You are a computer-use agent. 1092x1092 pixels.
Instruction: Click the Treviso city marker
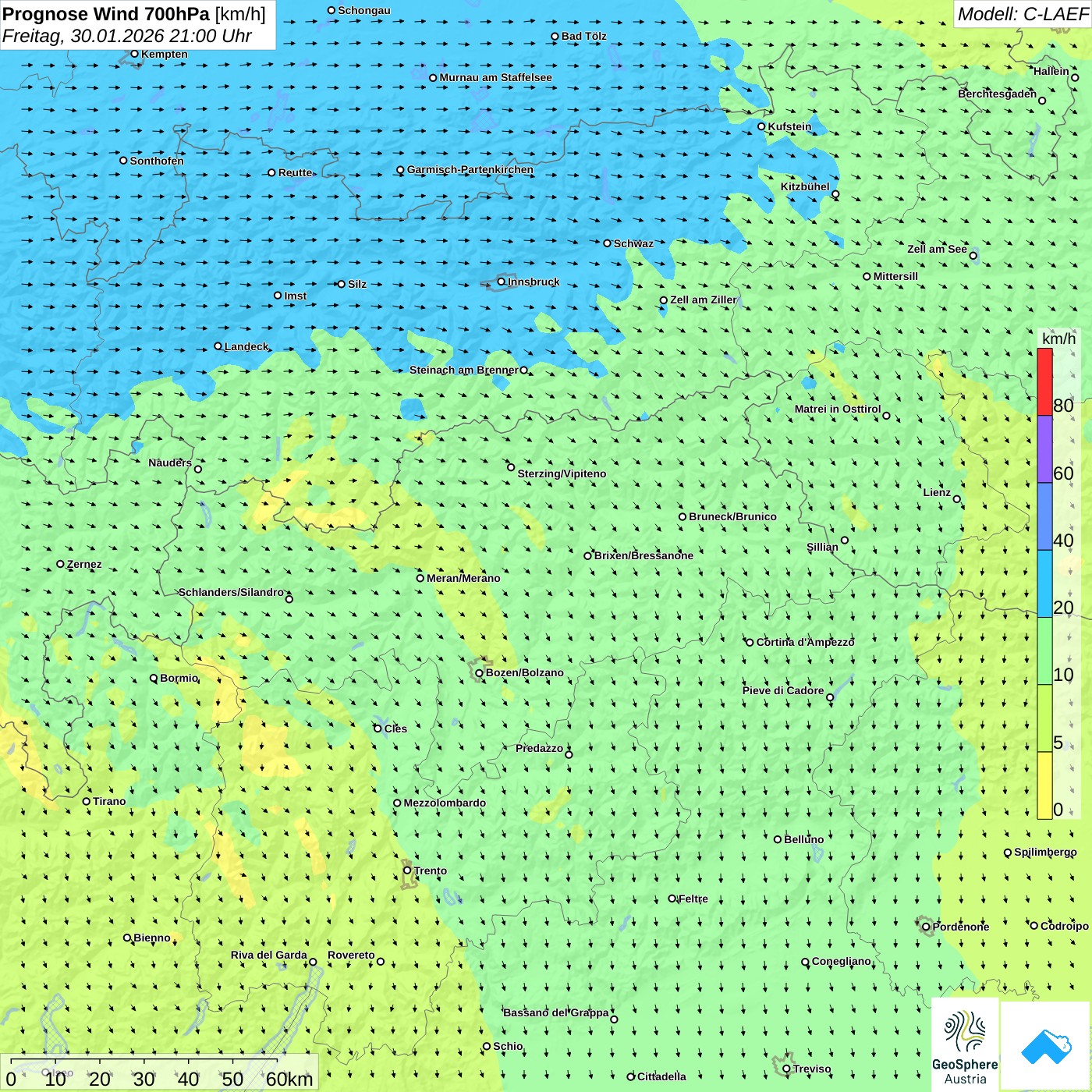(x=786, y=1069)
